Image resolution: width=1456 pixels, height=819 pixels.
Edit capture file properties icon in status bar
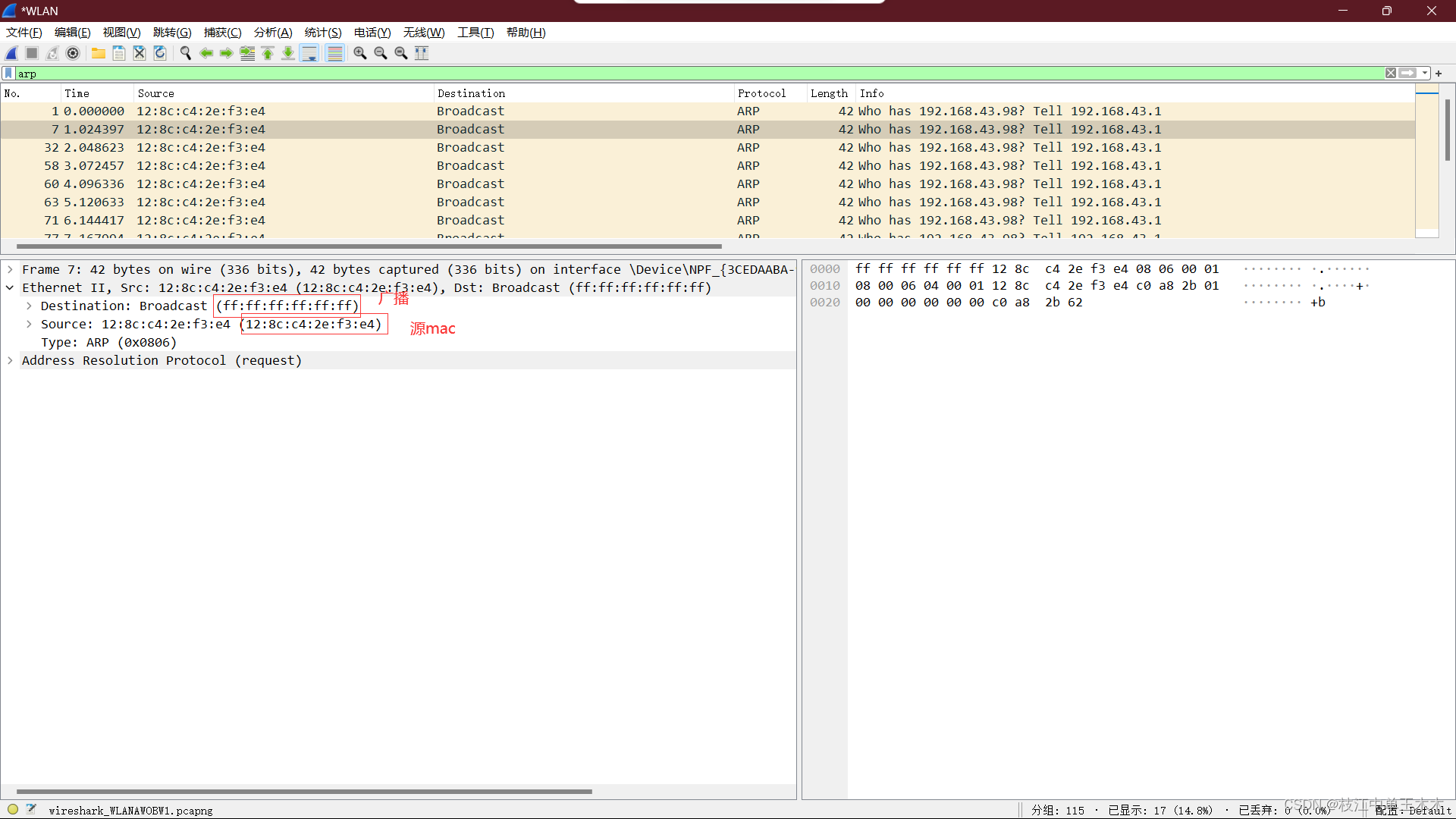(31, 809)
